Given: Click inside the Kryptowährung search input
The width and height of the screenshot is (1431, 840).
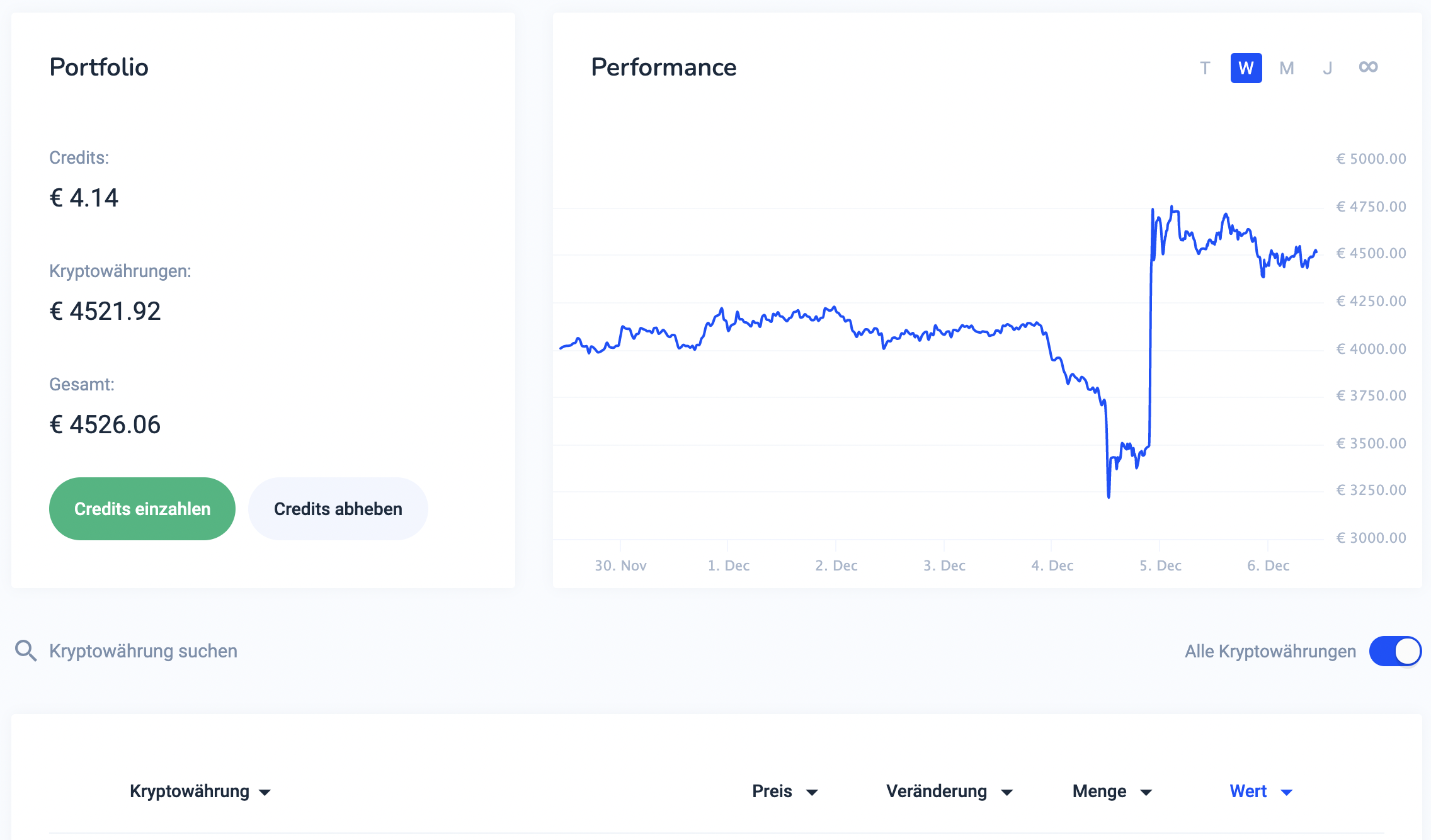Looking at the screenshot, I should [x=143, y=651].
